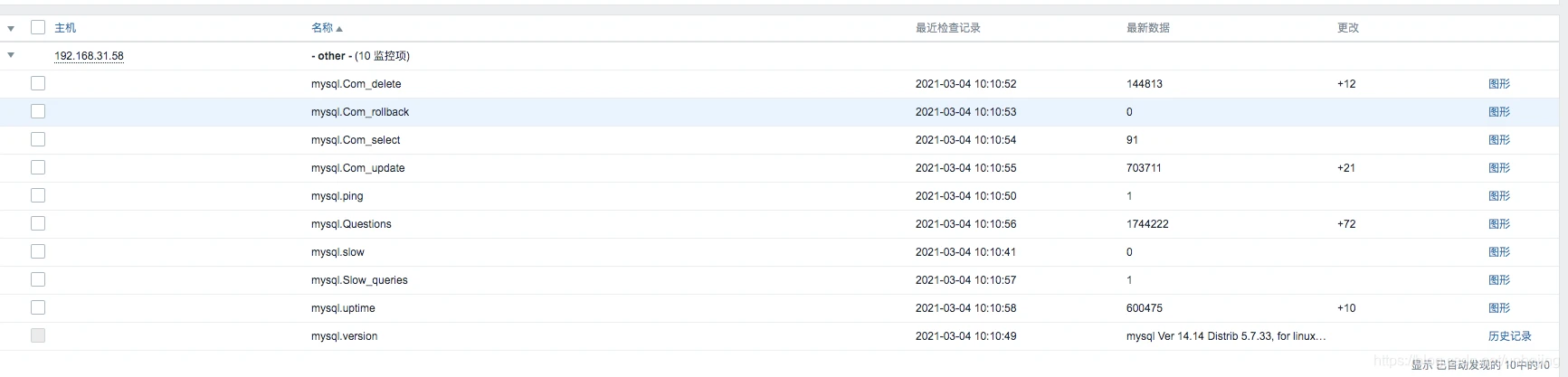Open 图形 for mysql.uptime
1568x377 pixels.
coord(1499,308)
